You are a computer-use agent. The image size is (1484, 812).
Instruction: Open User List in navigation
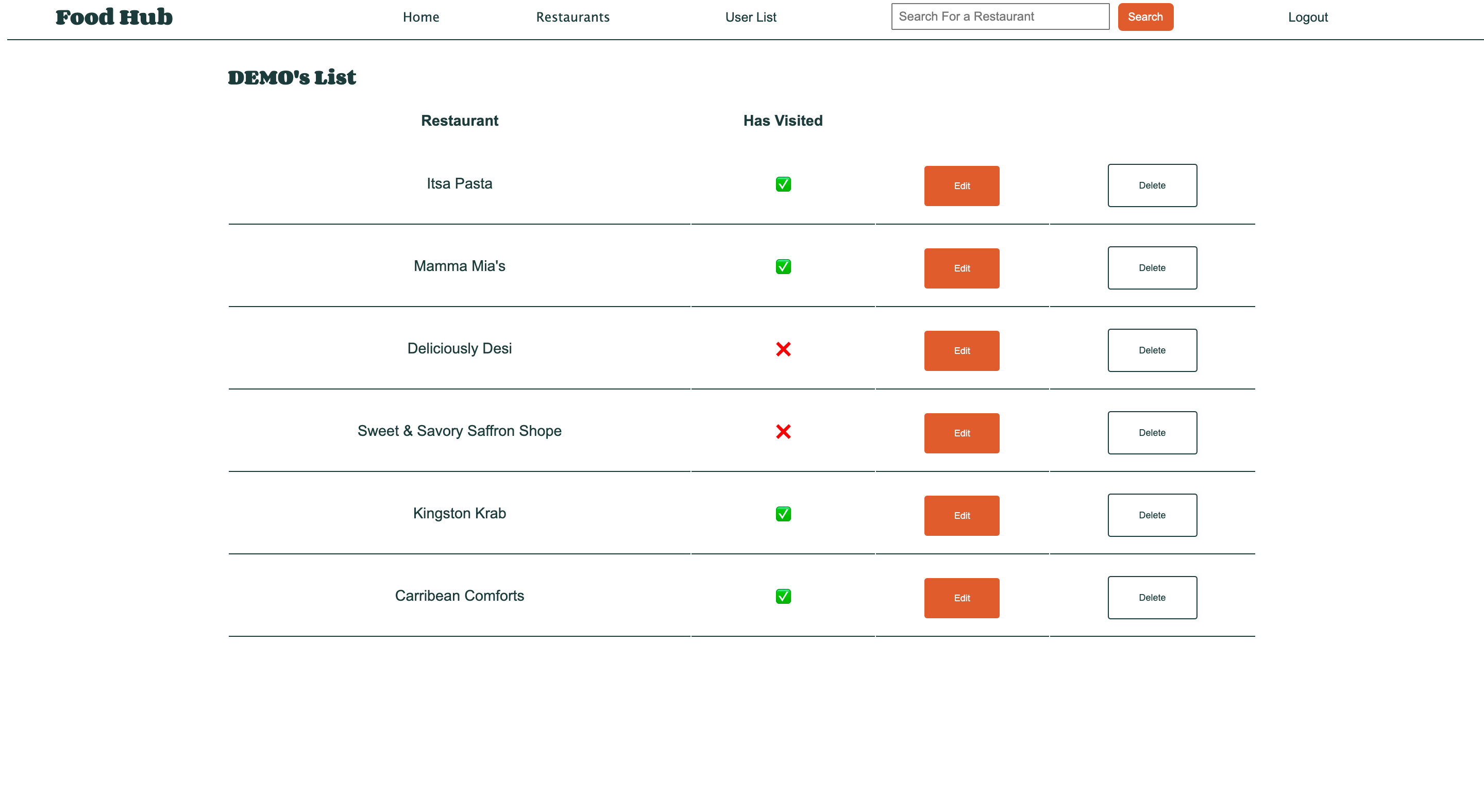pos(751,18)
